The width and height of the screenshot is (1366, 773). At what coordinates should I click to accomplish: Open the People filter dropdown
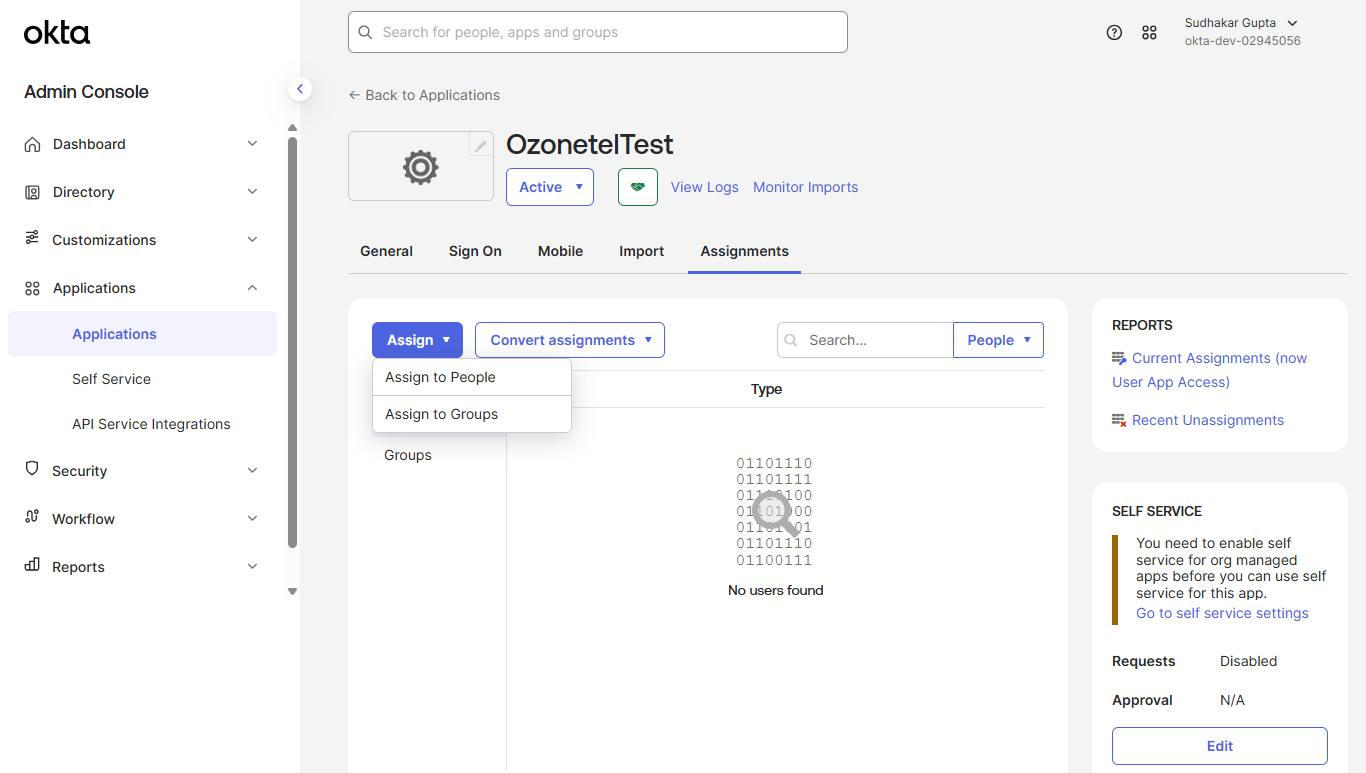coord(998,340)
